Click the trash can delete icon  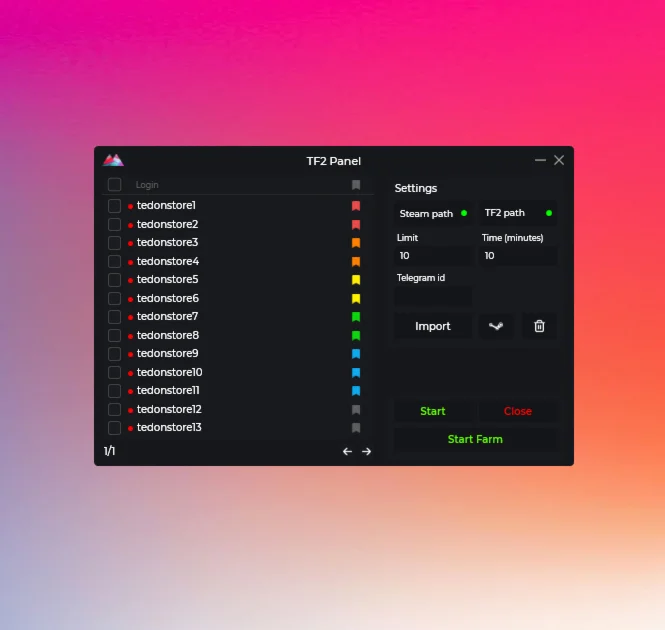click(539, 326)
